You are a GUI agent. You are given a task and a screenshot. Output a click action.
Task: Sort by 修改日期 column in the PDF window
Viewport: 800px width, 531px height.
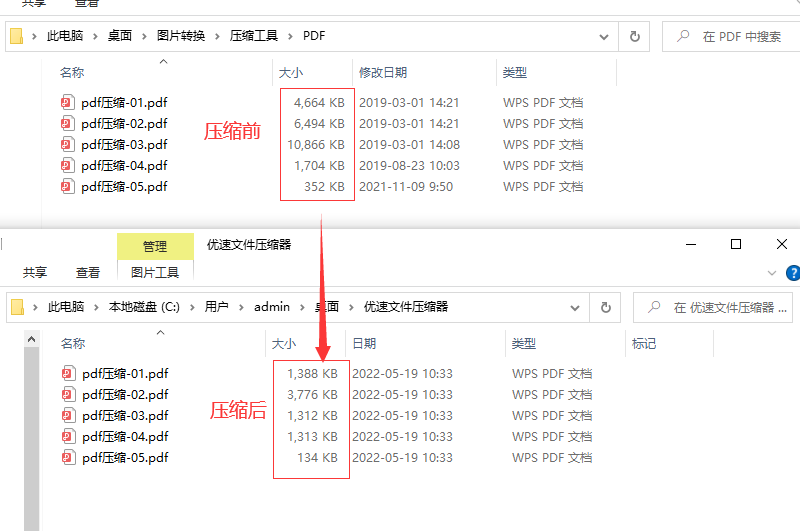(383, 72)
